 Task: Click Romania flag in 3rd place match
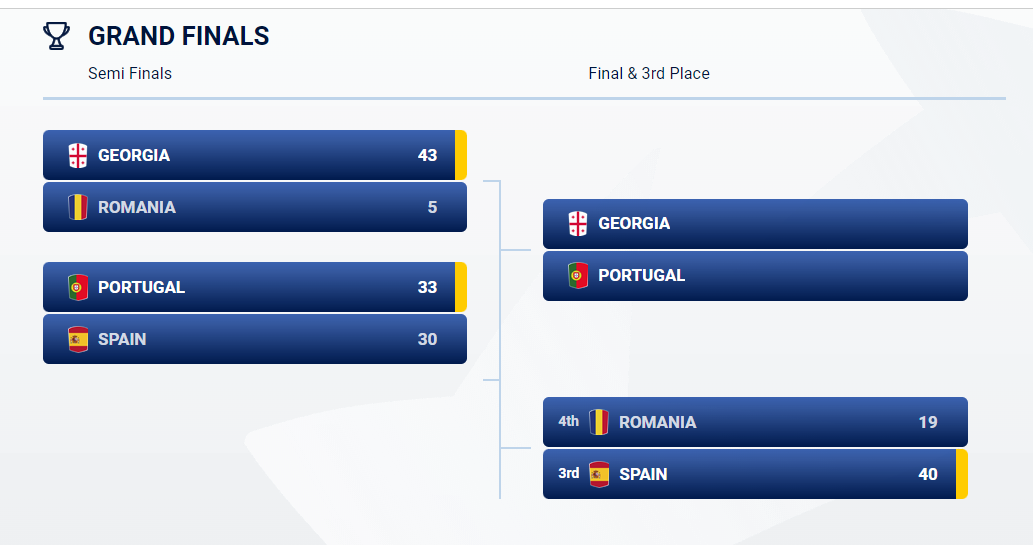click(599, 422)
